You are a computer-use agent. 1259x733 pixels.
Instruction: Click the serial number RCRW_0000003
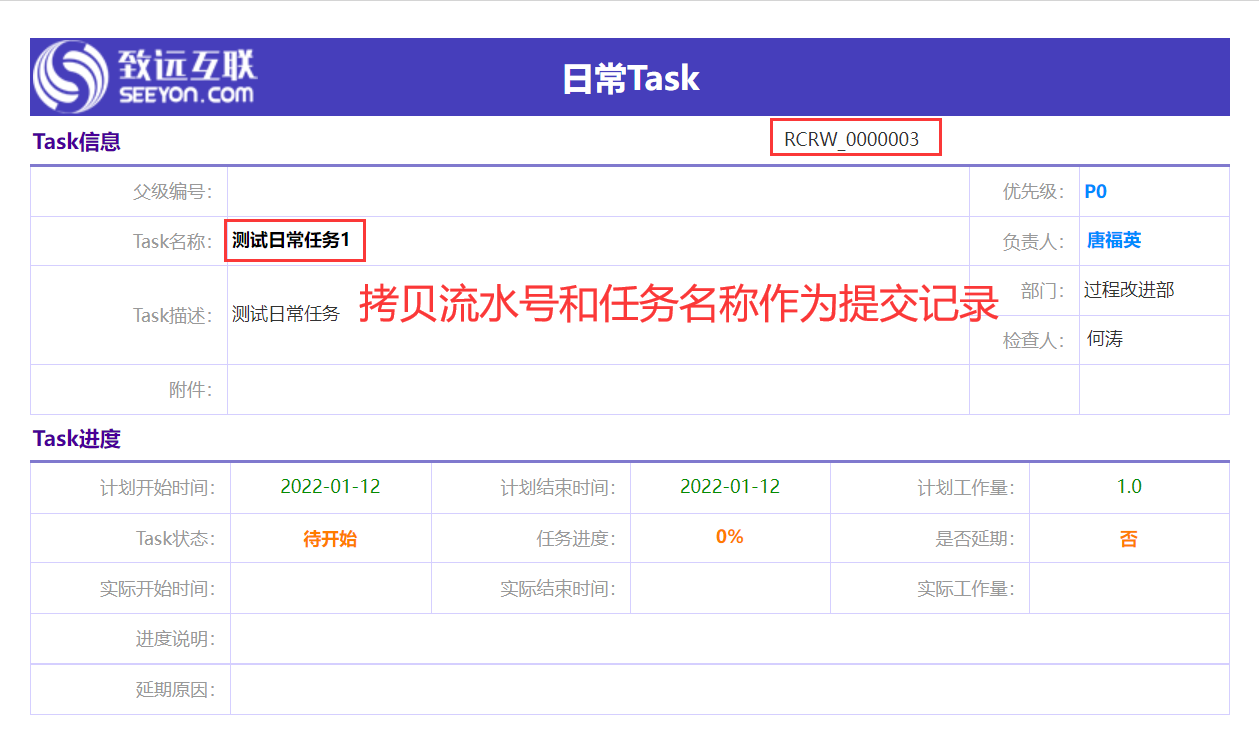coord(852,139)
